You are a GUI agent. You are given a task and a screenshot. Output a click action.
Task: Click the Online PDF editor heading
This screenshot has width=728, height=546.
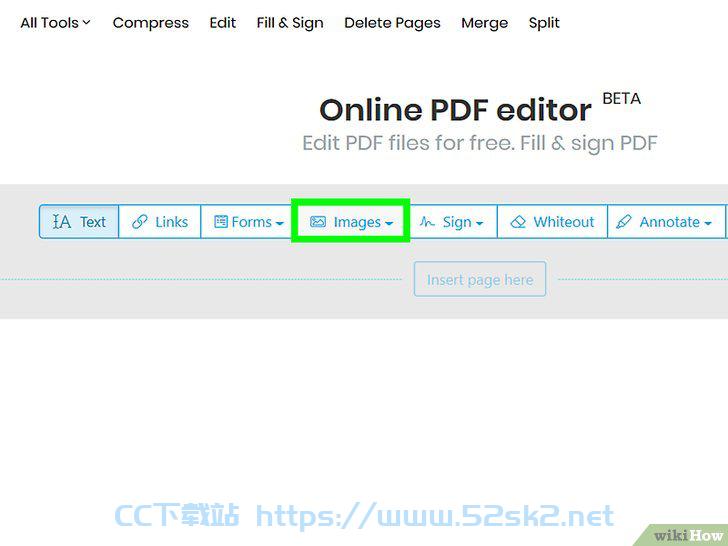[455, 110]
